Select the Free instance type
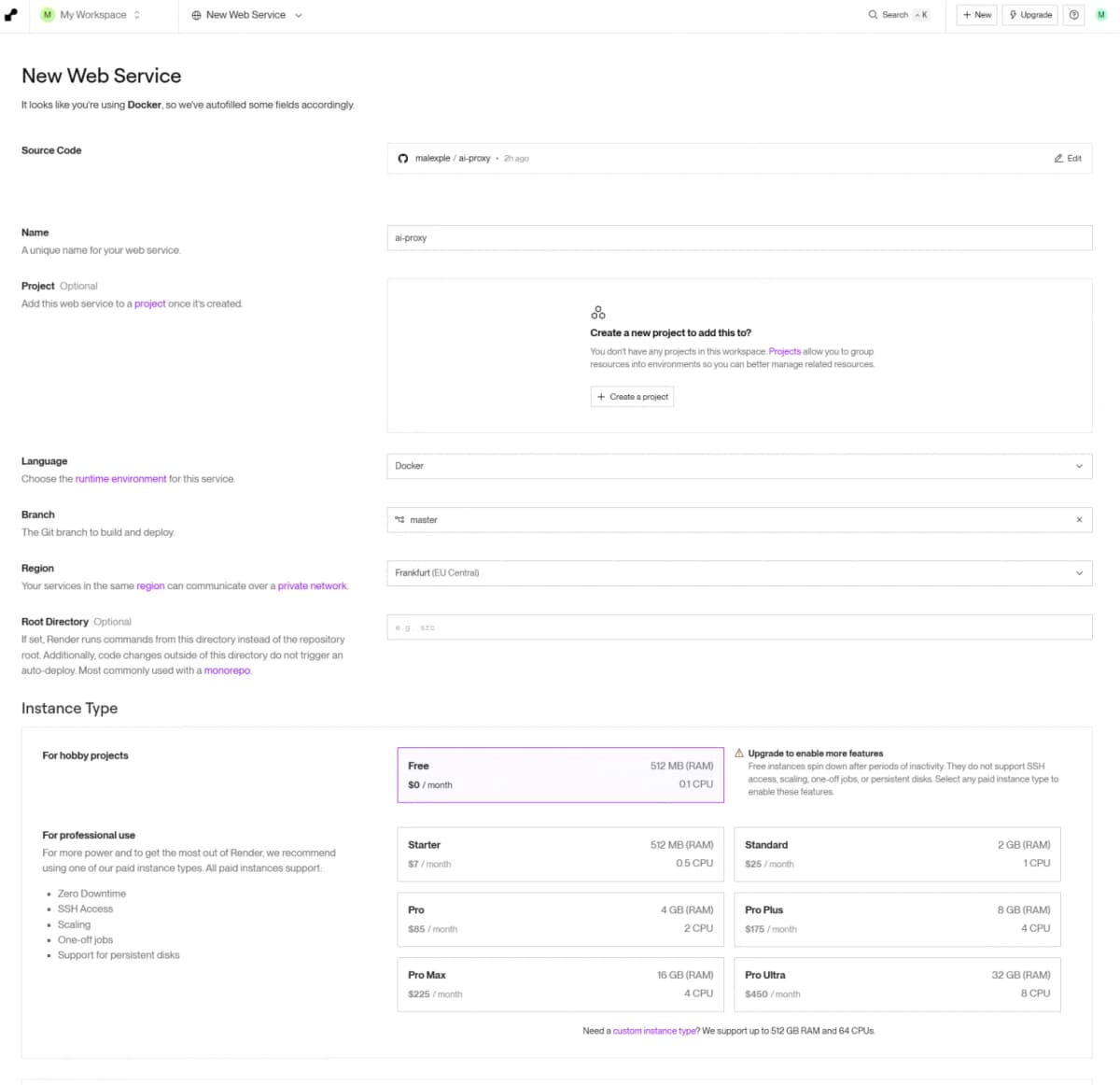 [x=561, y=775]
